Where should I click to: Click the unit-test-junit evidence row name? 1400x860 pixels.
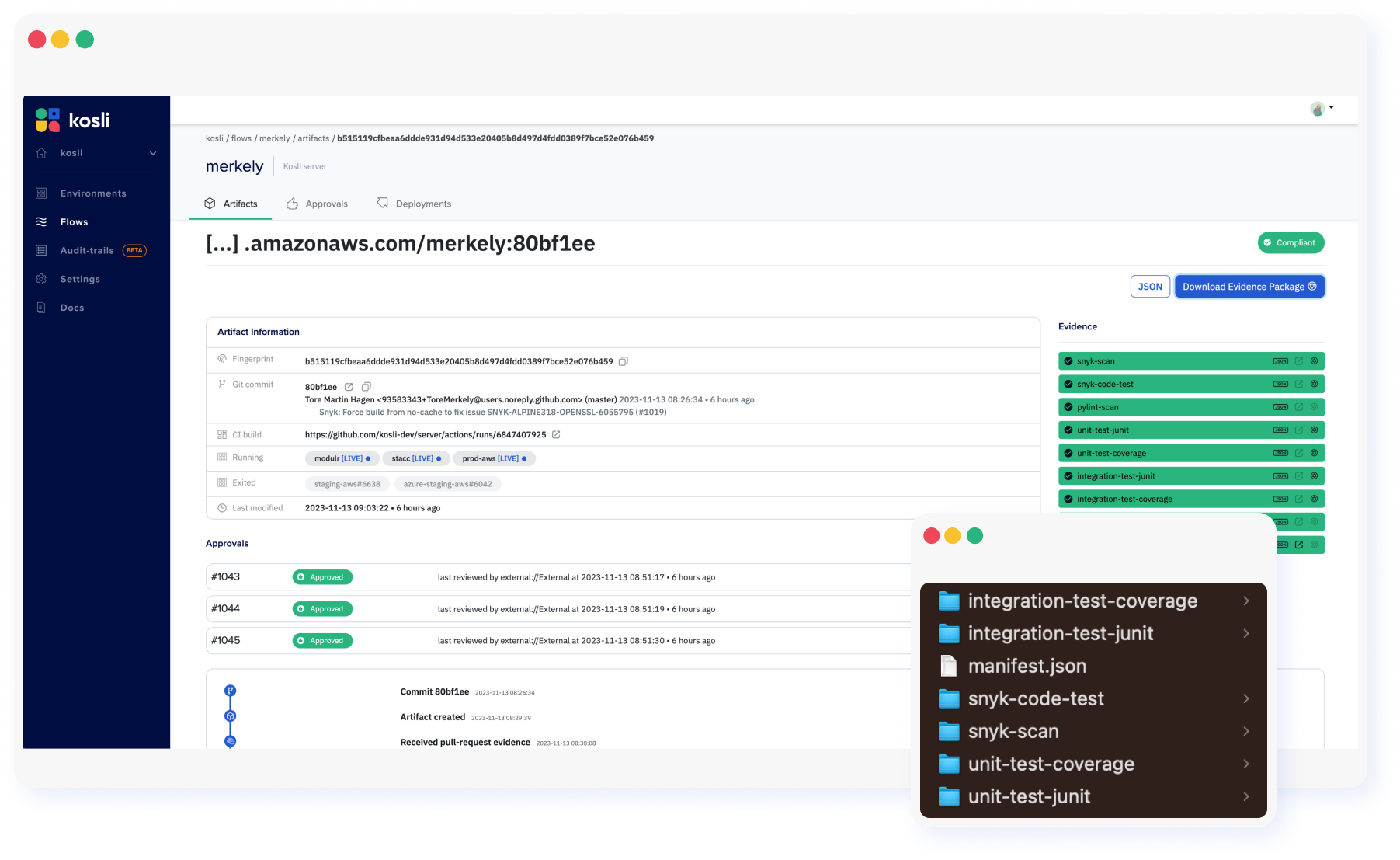tap(1103, 430)
